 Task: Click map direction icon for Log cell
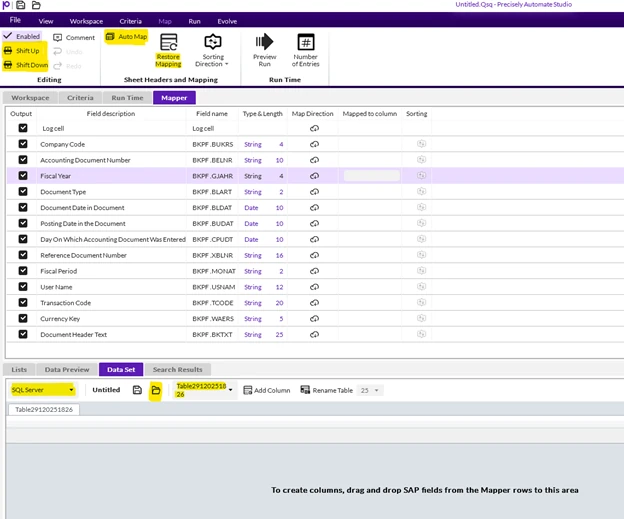[x=314, y=128]
